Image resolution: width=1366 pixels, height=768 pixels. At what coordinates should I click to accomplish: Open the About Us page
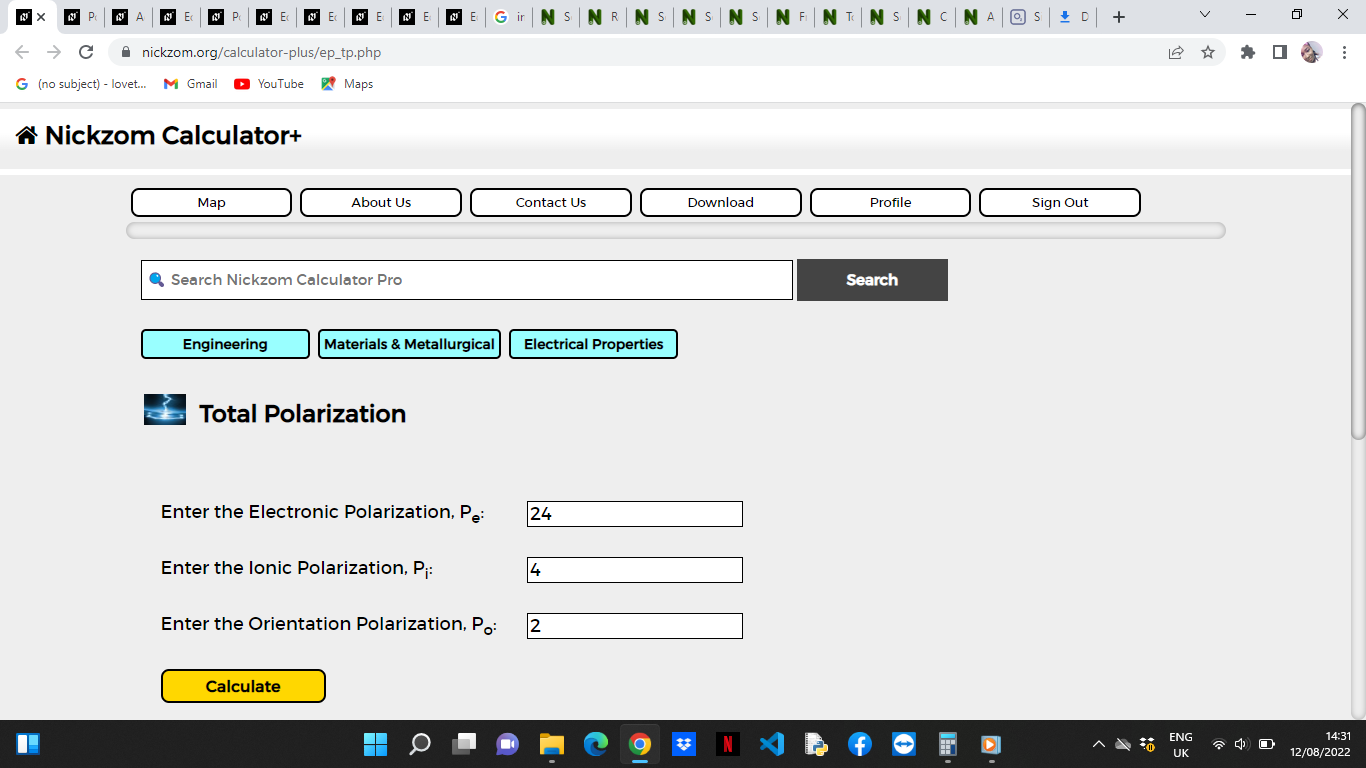click(381, 202)
